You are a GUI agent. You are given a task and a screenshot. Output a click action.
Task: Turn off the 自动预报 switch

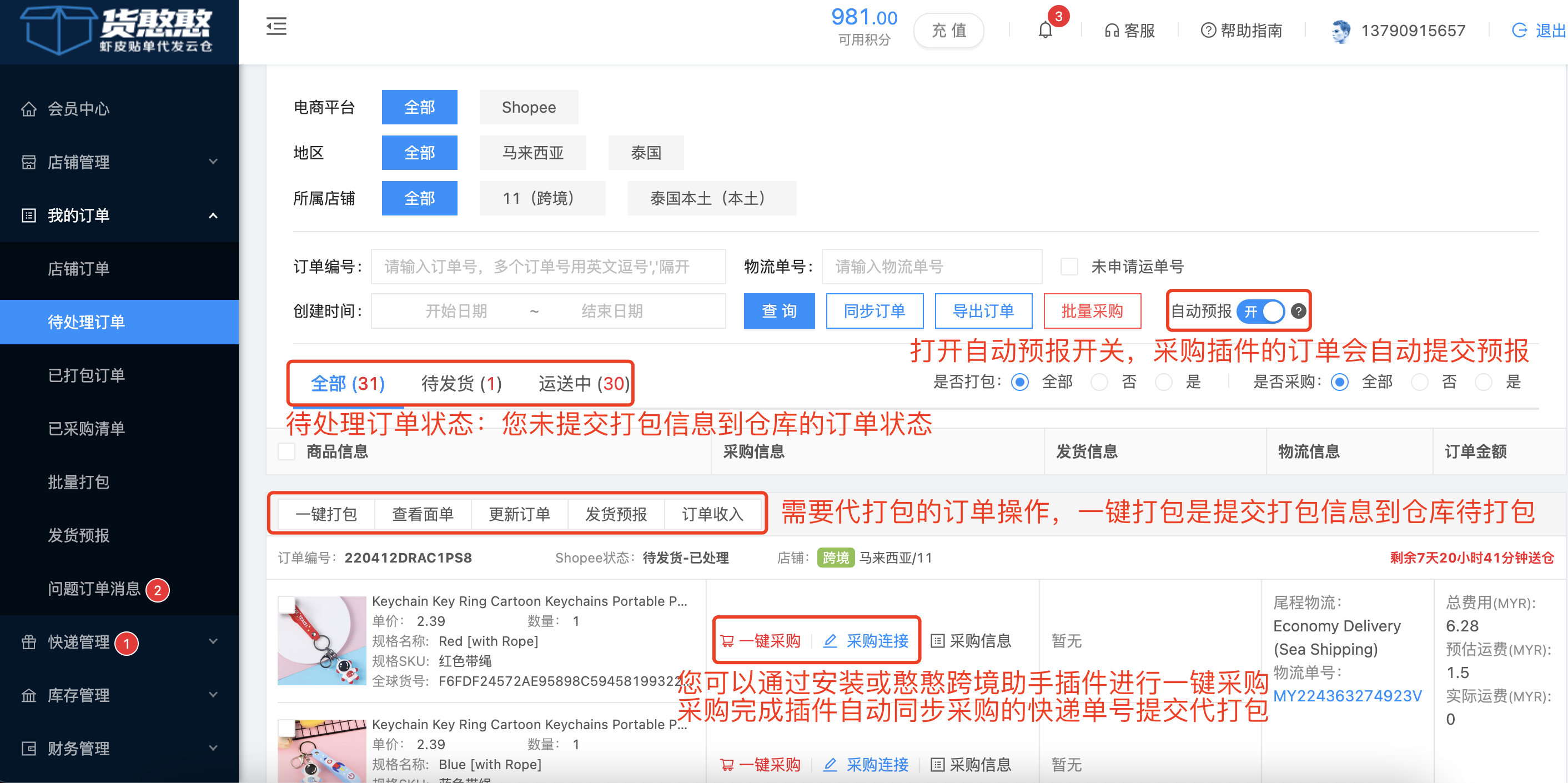click(1261, 311)
